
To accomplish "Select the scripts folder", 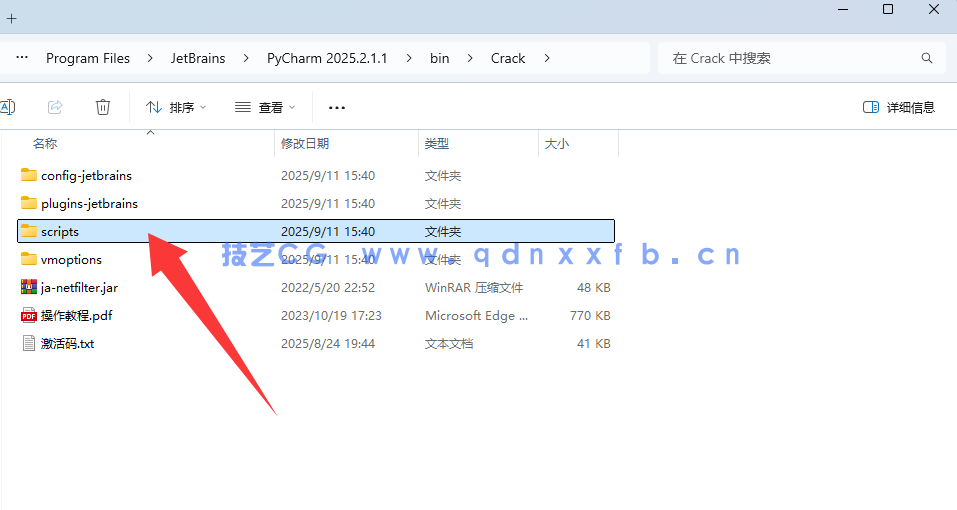I will 316,231.
